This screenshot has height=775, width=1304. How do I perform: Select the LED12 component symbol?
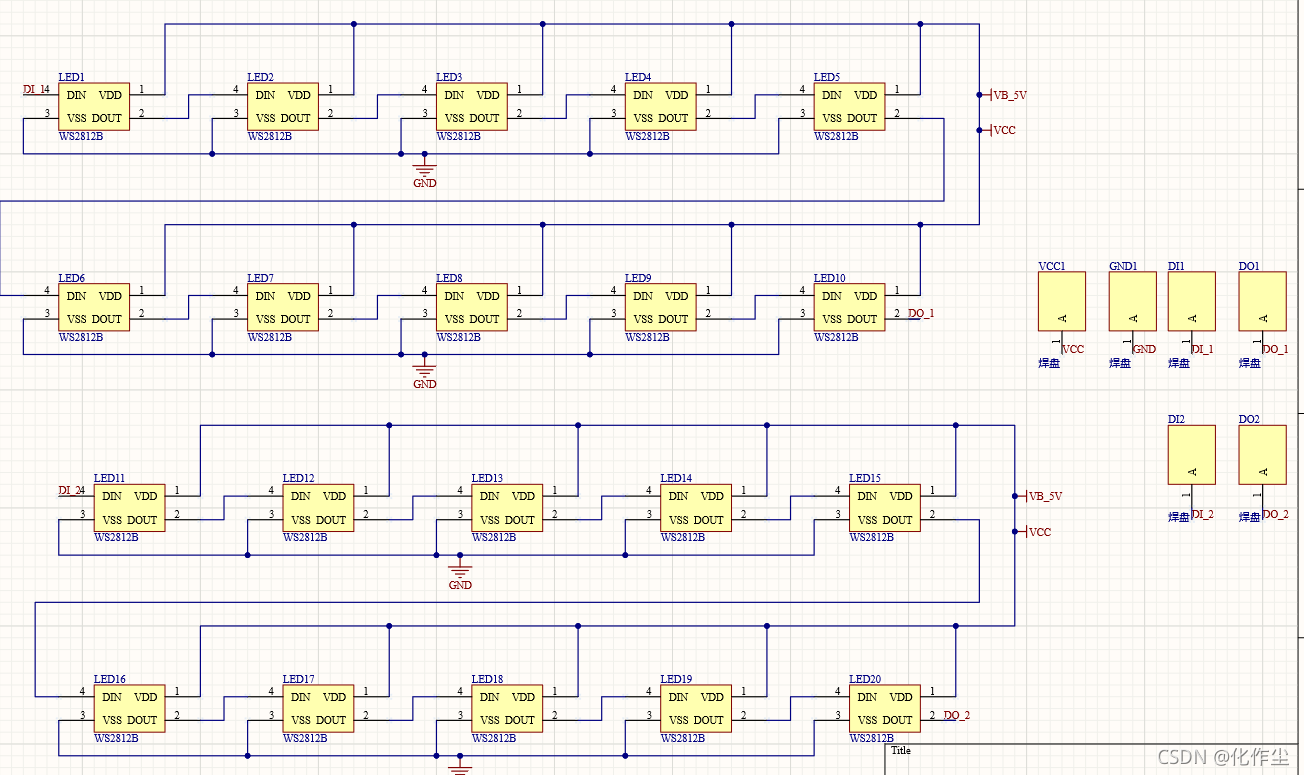pyautogui.click(x=318, y=508)
